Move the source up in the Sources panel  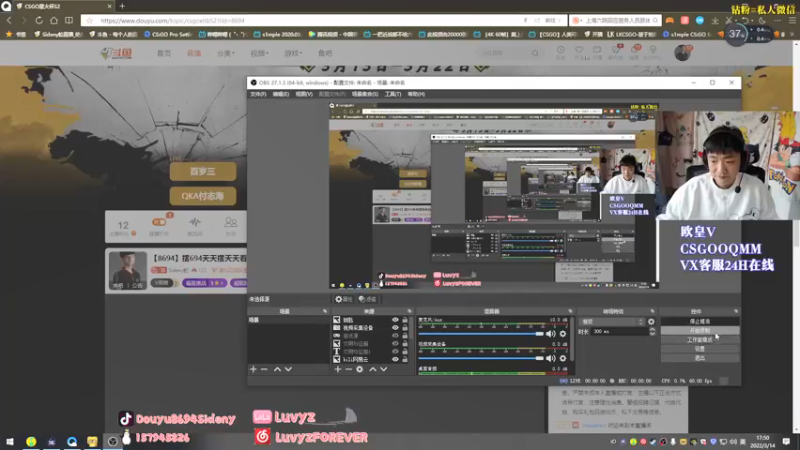point(372,369)
